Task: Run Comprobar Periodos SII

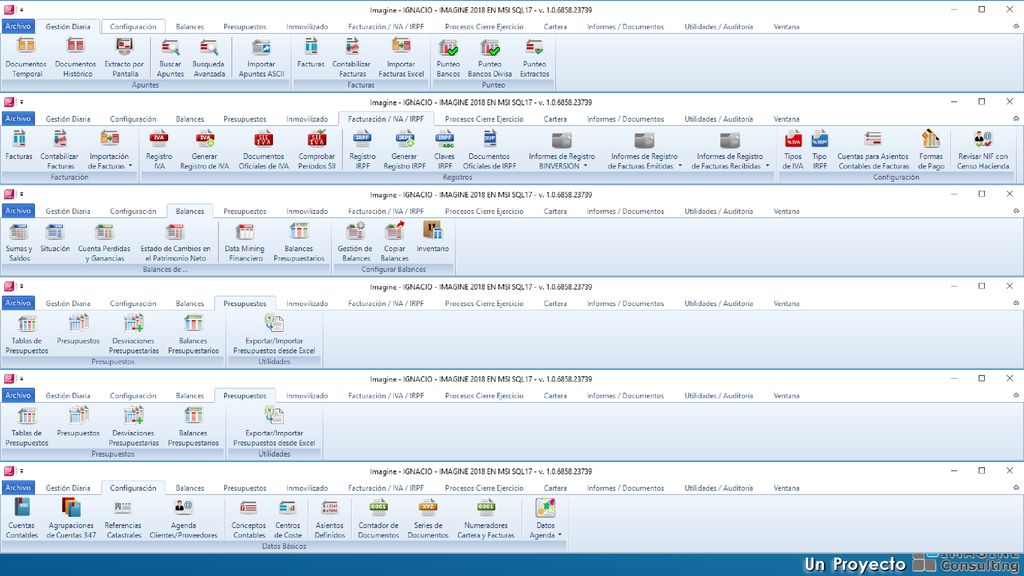Action: pos(317,150)
